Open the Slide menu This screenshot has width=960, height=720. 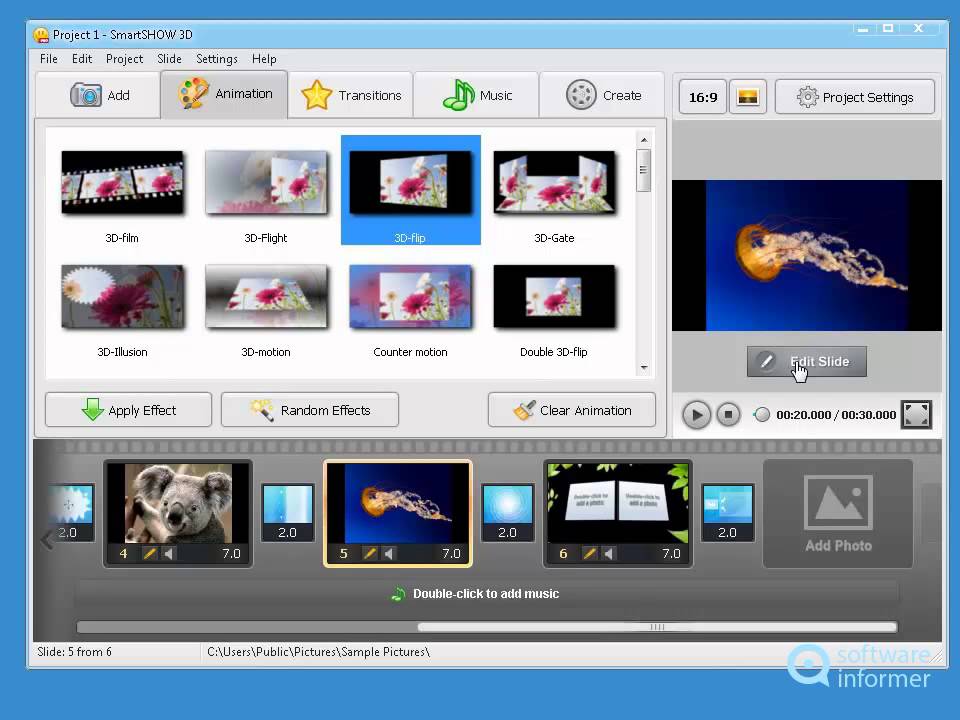coord(169,59)
